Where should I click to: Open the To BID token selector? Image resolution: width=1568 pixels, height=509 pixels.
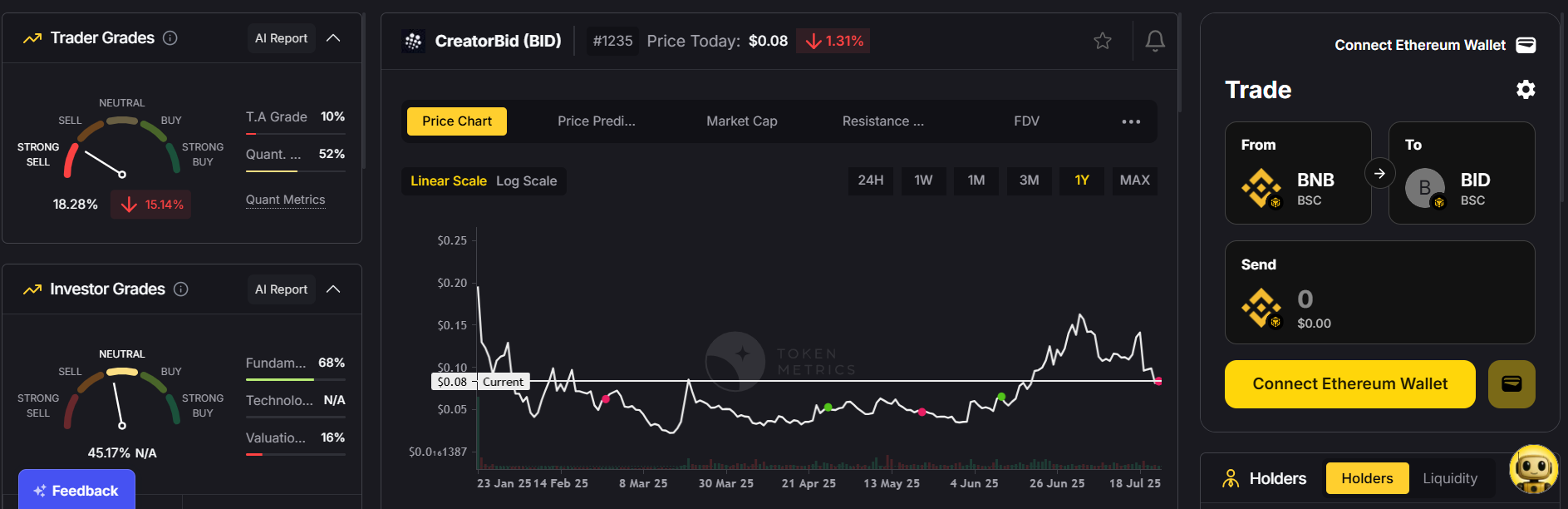pyautogui.click(x=1462, y=173)
